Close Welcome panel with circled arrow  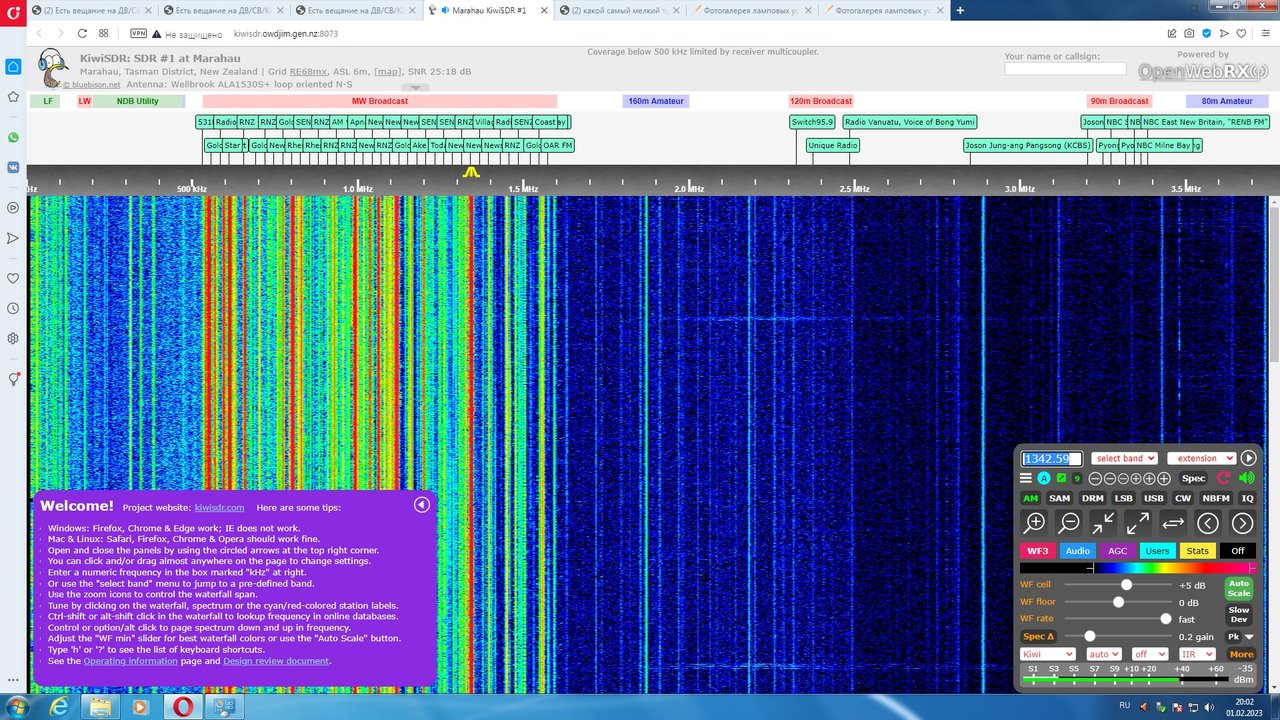click(x=422, y=505)
